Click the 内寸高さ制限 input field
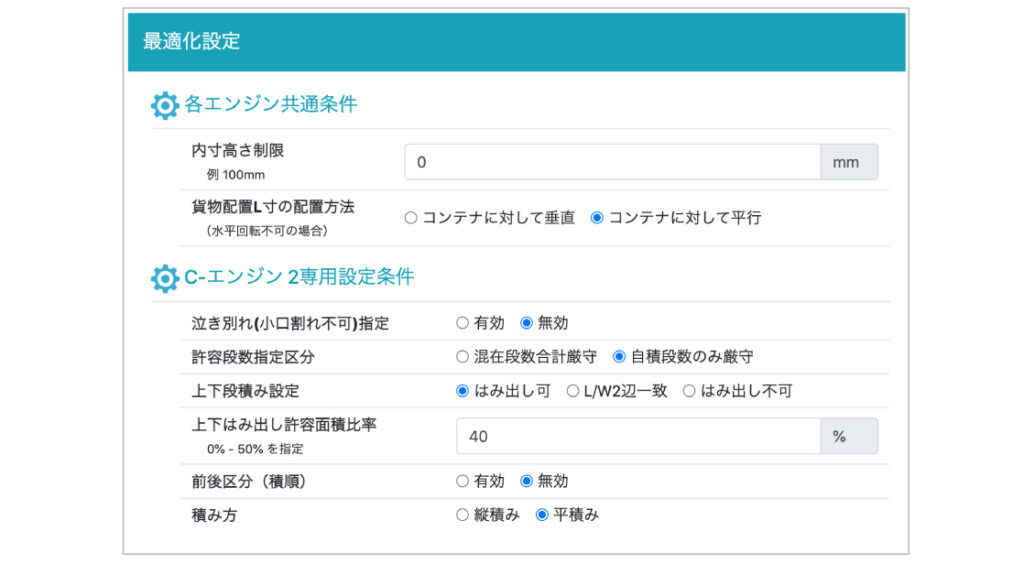Image resolution: width=1024 pixels, height=574 pixels. coord(612,162)
